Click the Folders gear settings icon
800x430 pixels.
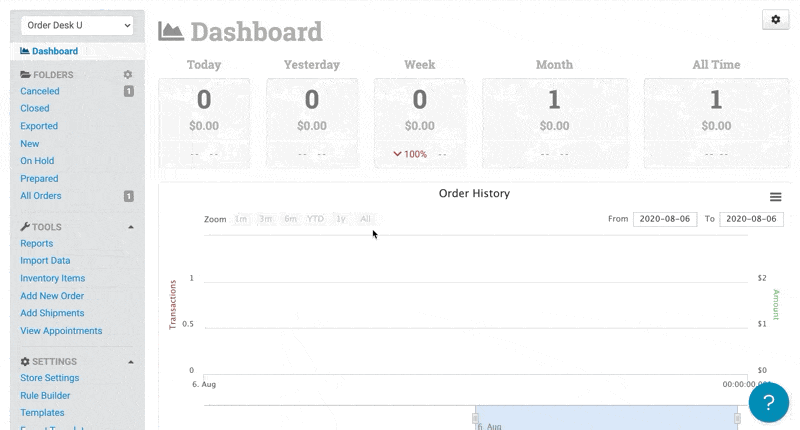[128, 75]
